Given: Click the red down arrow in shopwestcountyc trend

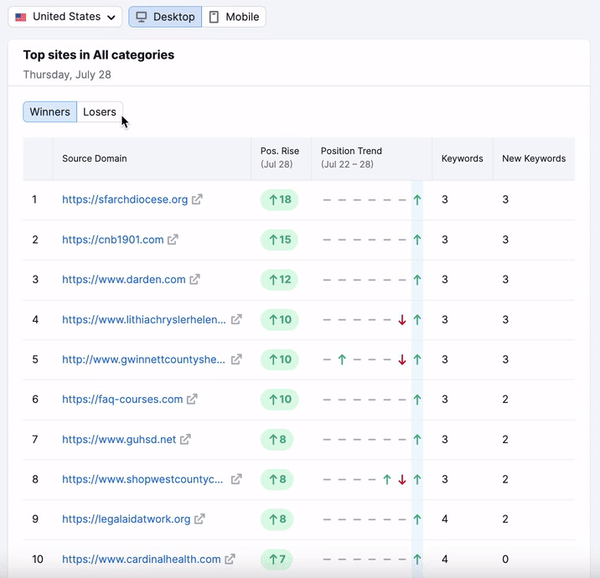Looking at the screenshot, I should click(x=402, y=479).
